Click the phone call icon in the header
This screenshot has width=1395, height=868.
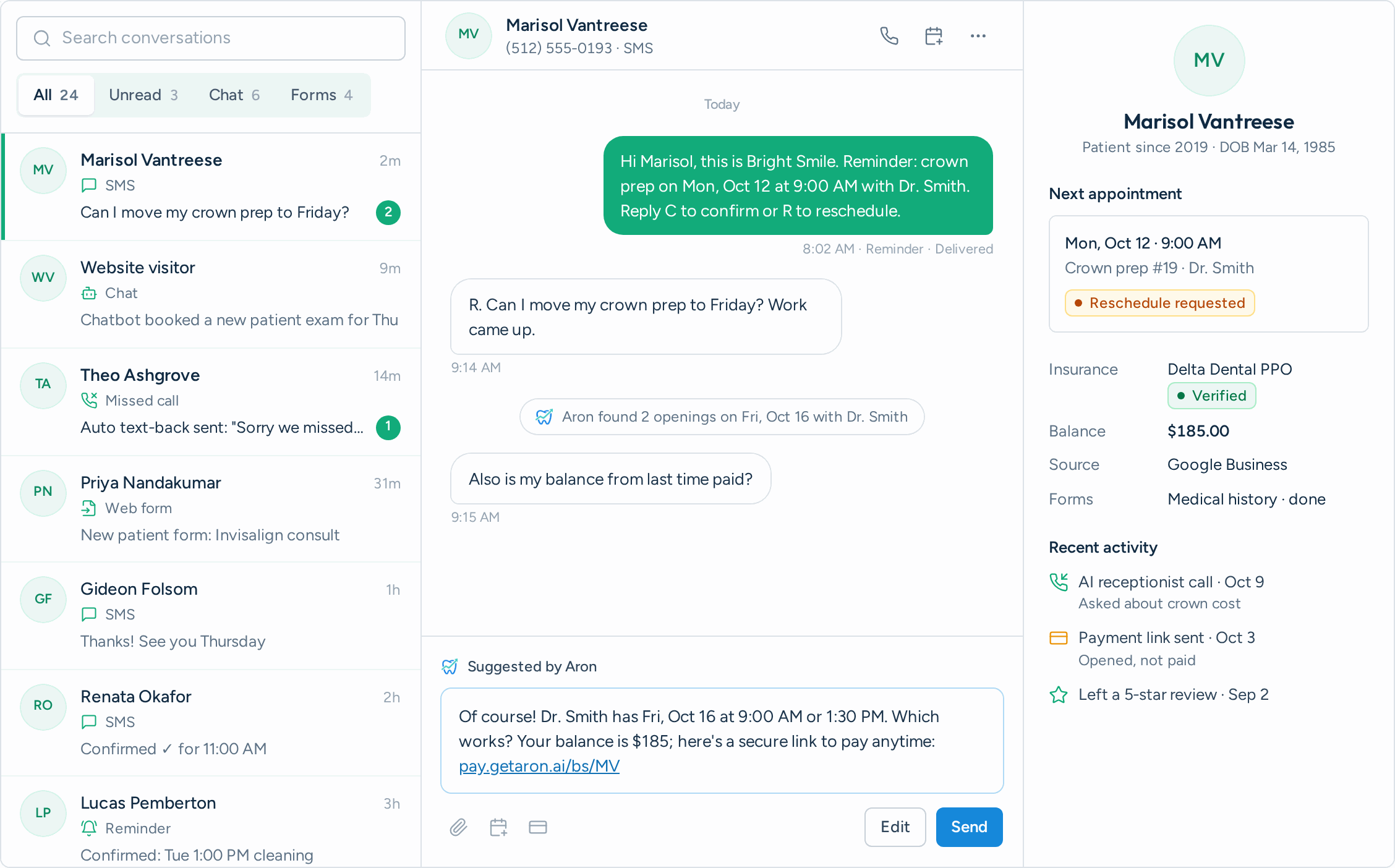pos(889,36)
